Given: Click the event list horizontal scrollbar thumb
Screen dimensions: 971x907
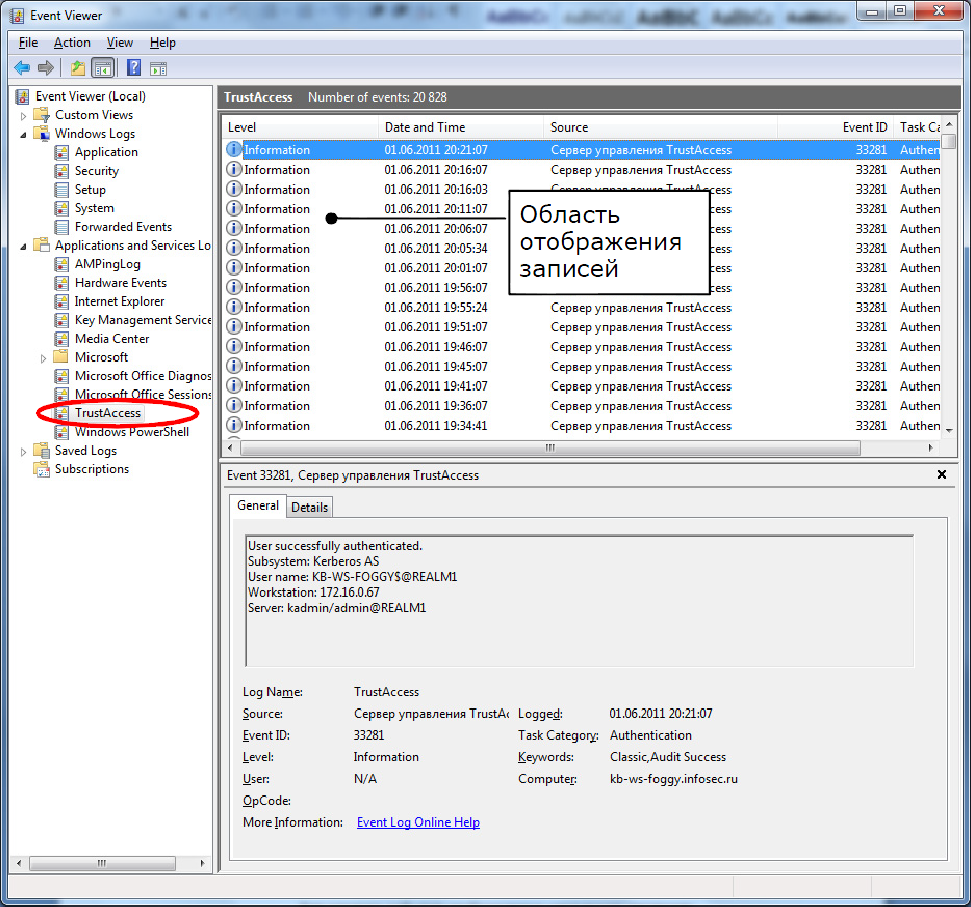Looking at the screenshot, I should pos(550,448).
